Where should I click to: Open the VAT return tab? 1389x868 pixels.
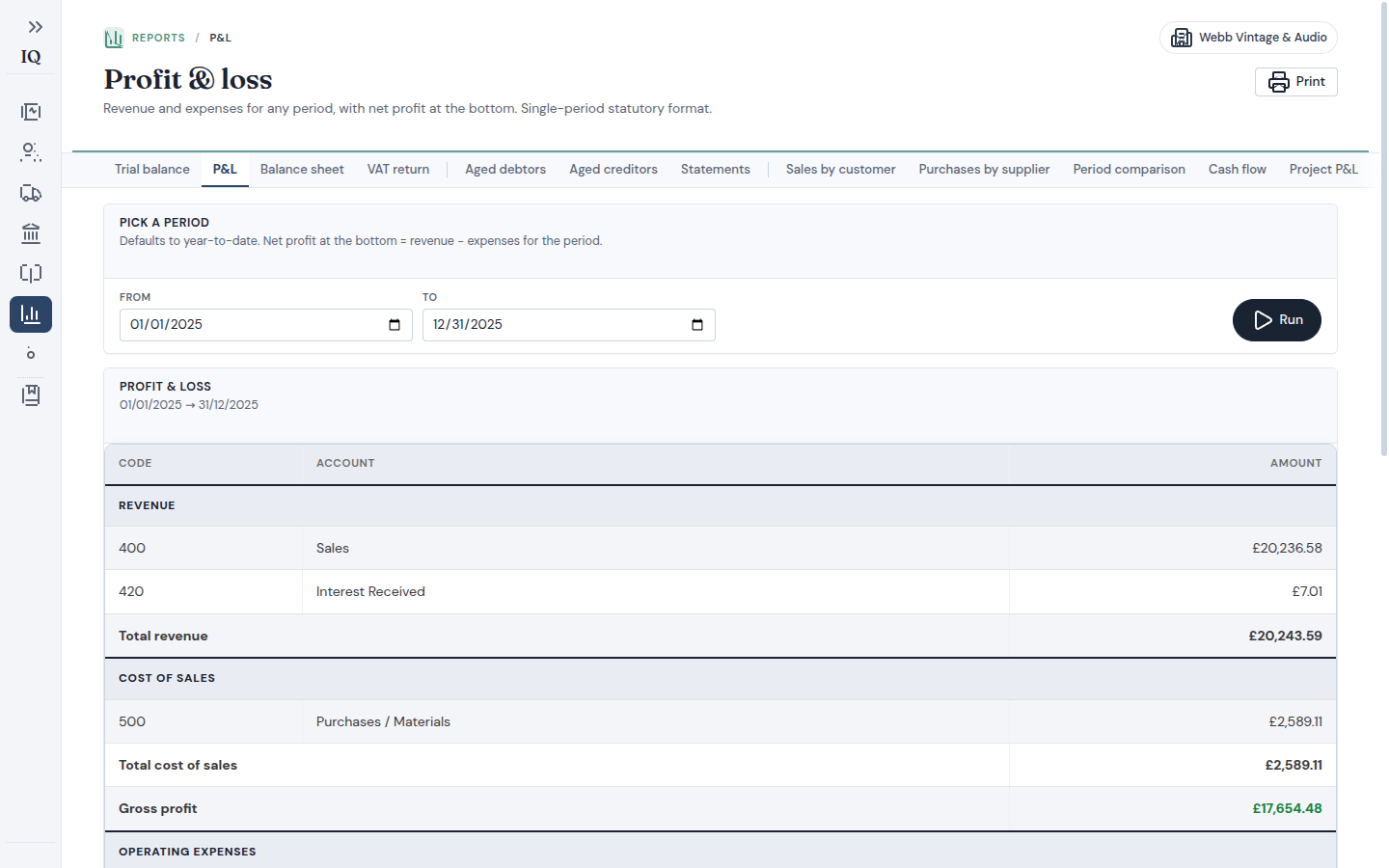tap(398, 170)
